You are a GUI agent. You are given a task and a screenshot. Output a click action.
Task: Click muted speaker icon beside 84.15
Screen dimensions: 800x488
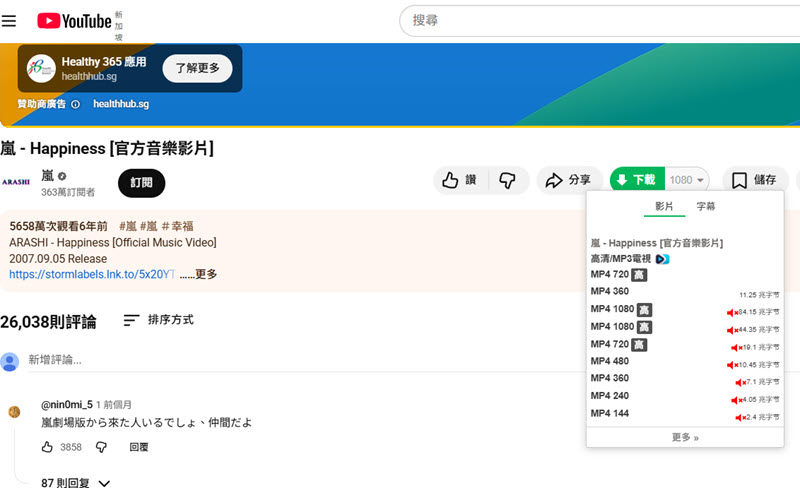coord(733,312)
